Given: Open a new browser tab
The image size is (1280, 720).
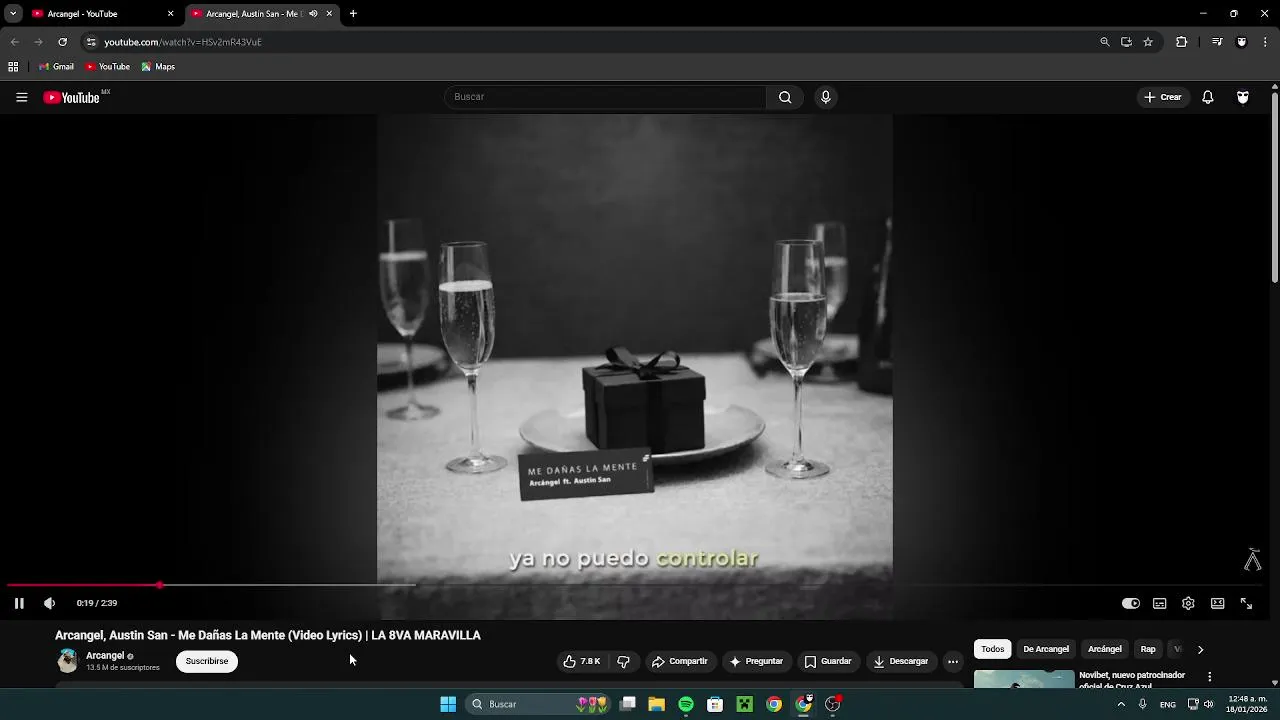Looking at the screenshot, I should pyautogui.click(x=353, y=14).
